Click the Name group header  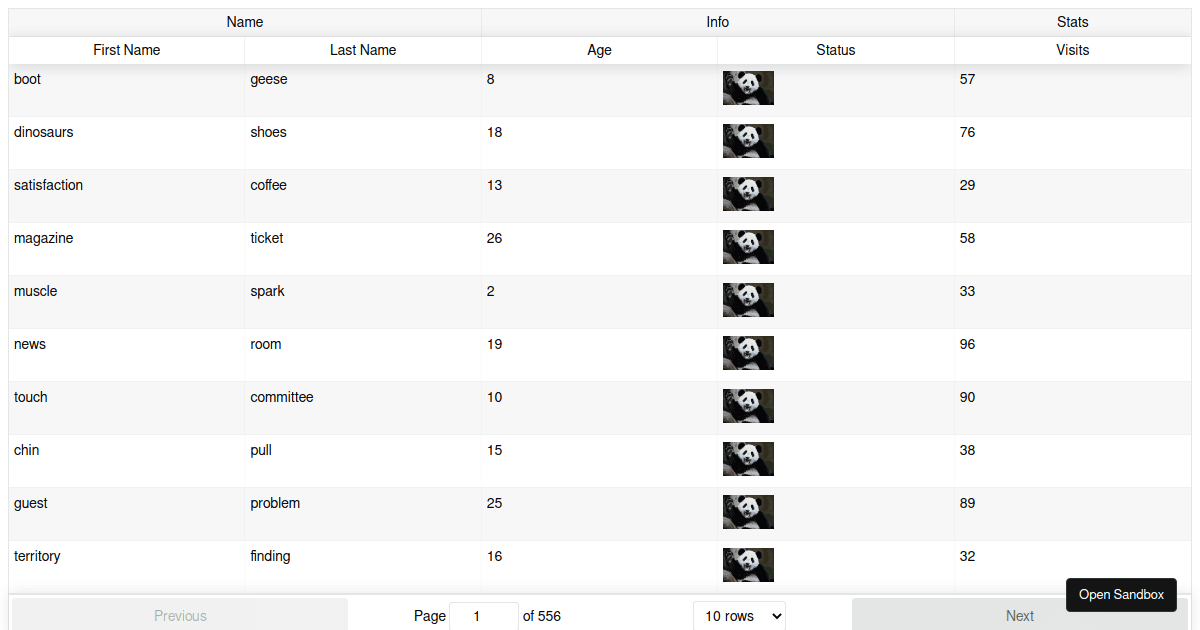point(245,22)
